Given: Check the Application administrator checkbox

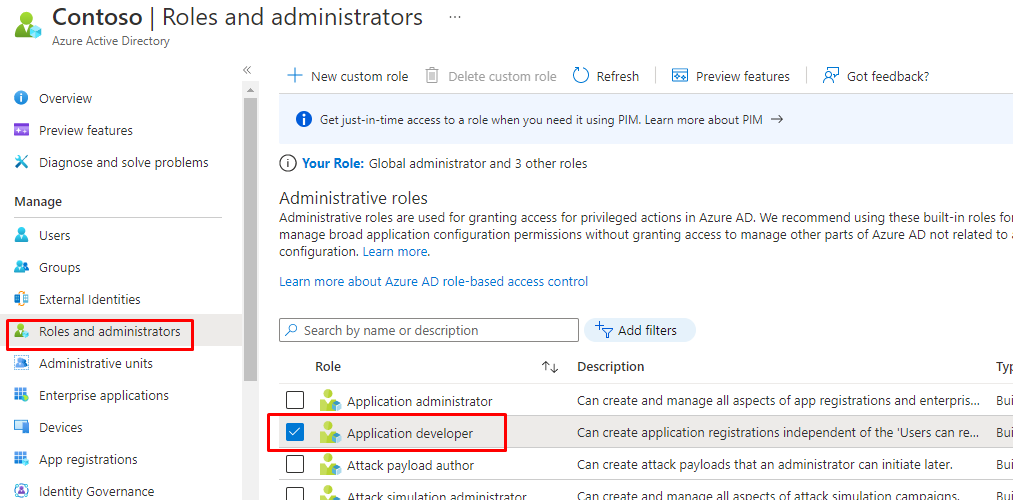Looking at the screenshot, I should tap(295, 401).
